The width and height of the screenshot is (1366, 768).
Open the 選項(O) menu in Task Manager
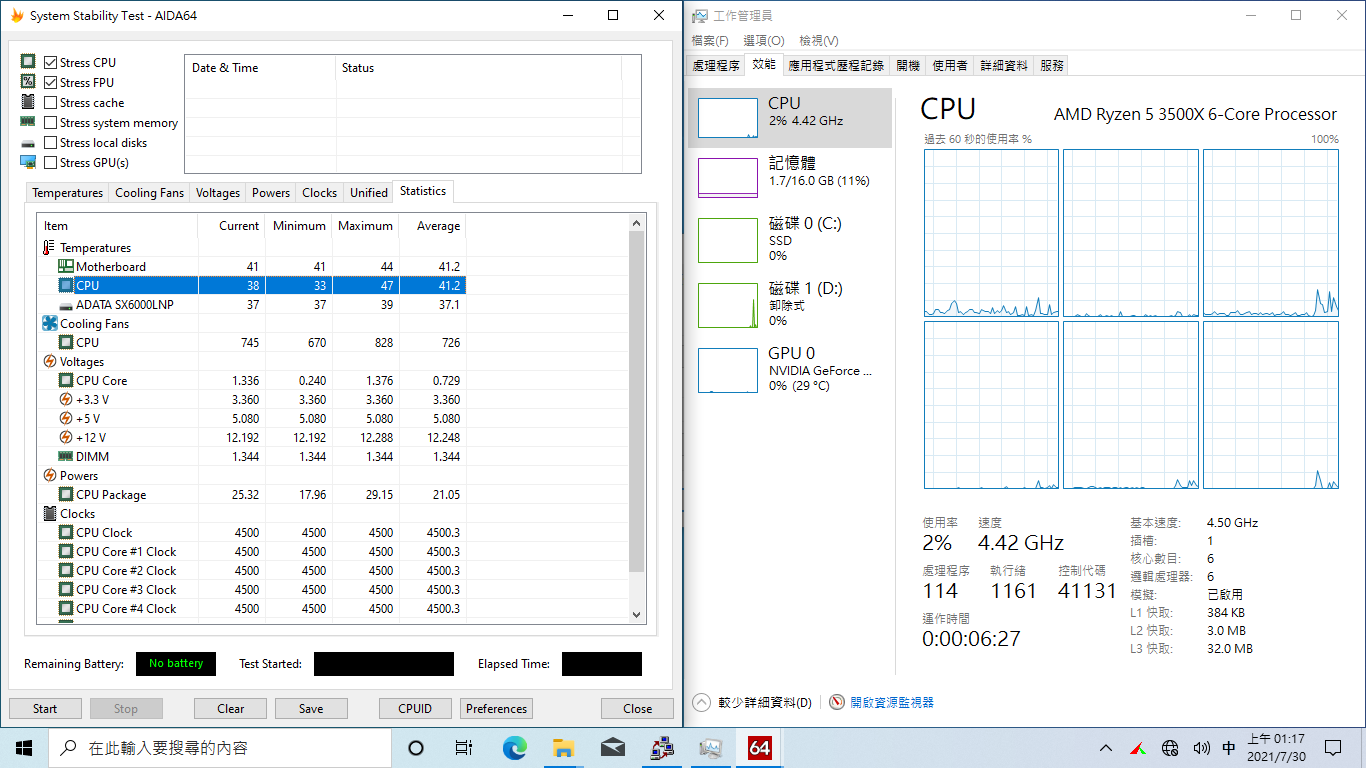click(x=764, y=41)
